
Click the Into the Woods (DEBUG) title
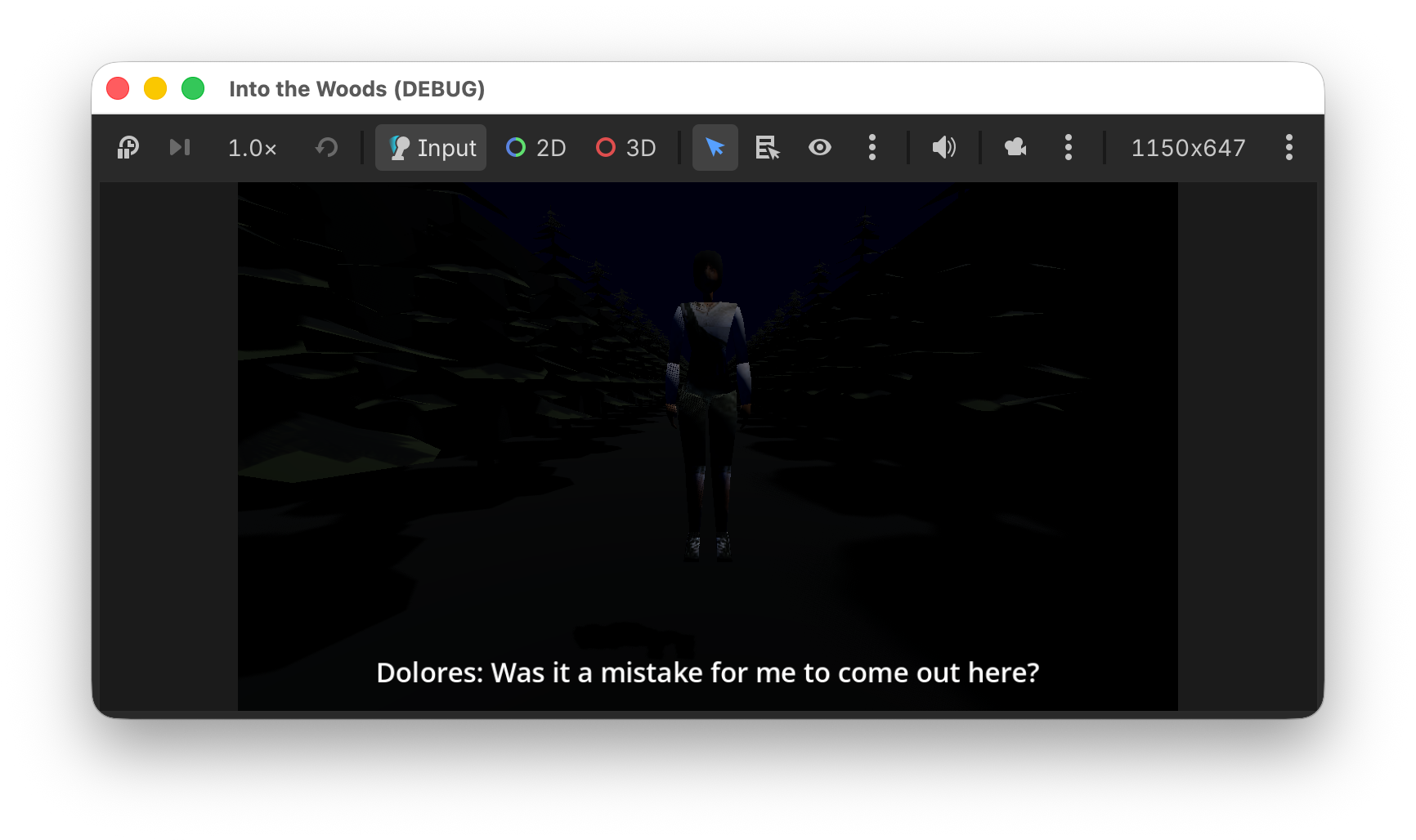[357, 89]
